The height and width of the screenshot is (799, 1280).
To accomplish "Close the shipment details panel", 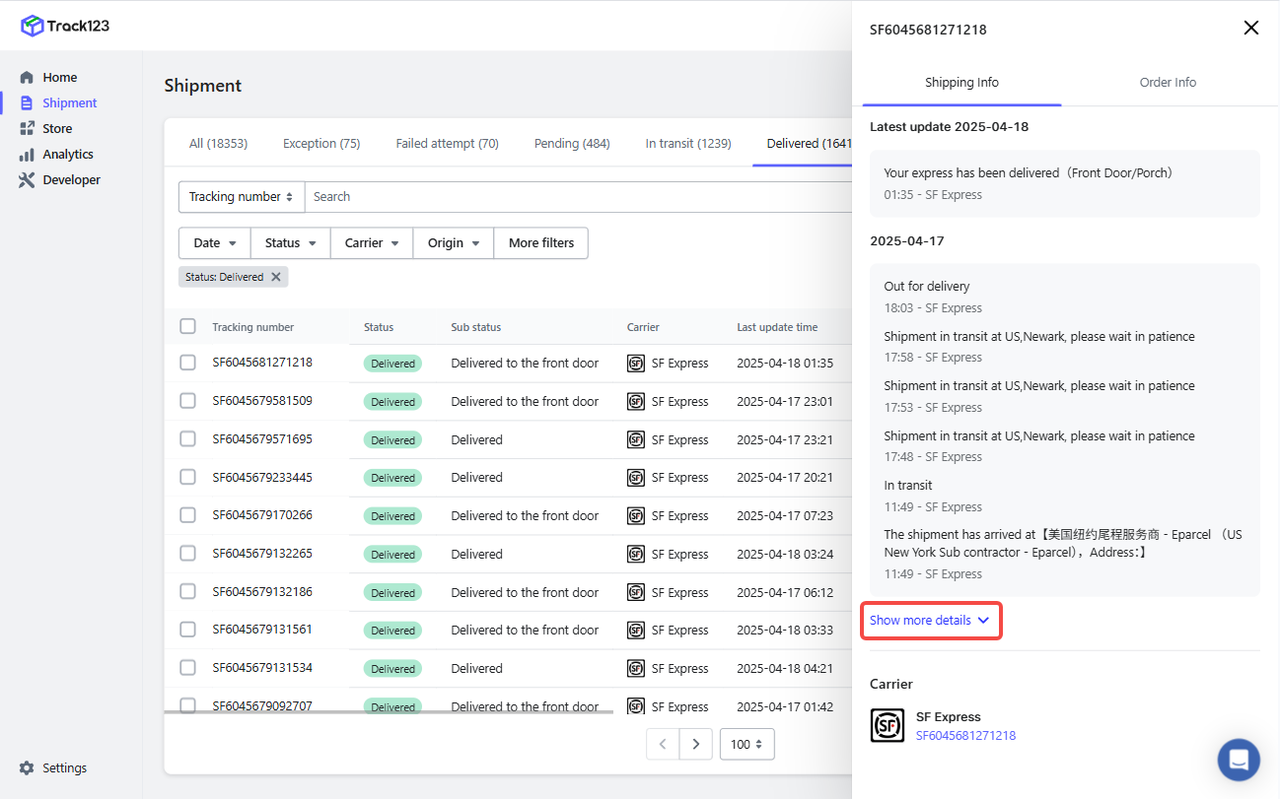I will 1250,28.
